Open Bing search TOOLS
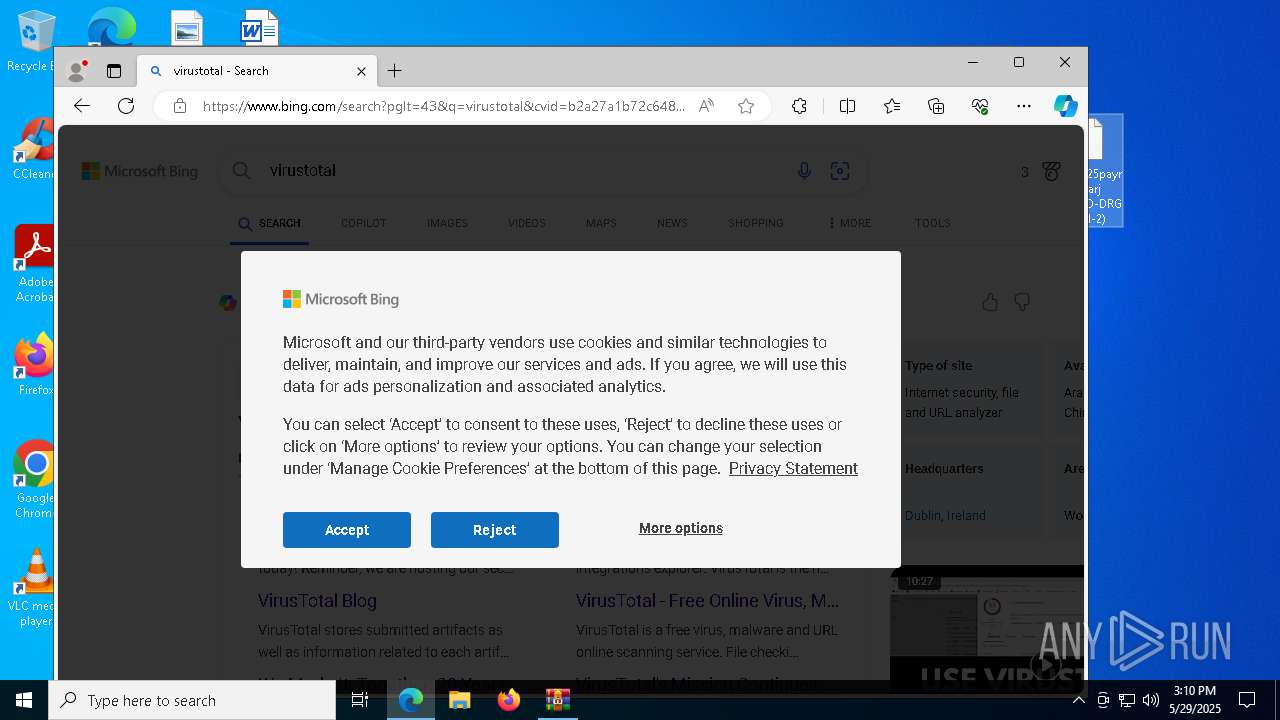 (x=932, y=223)
